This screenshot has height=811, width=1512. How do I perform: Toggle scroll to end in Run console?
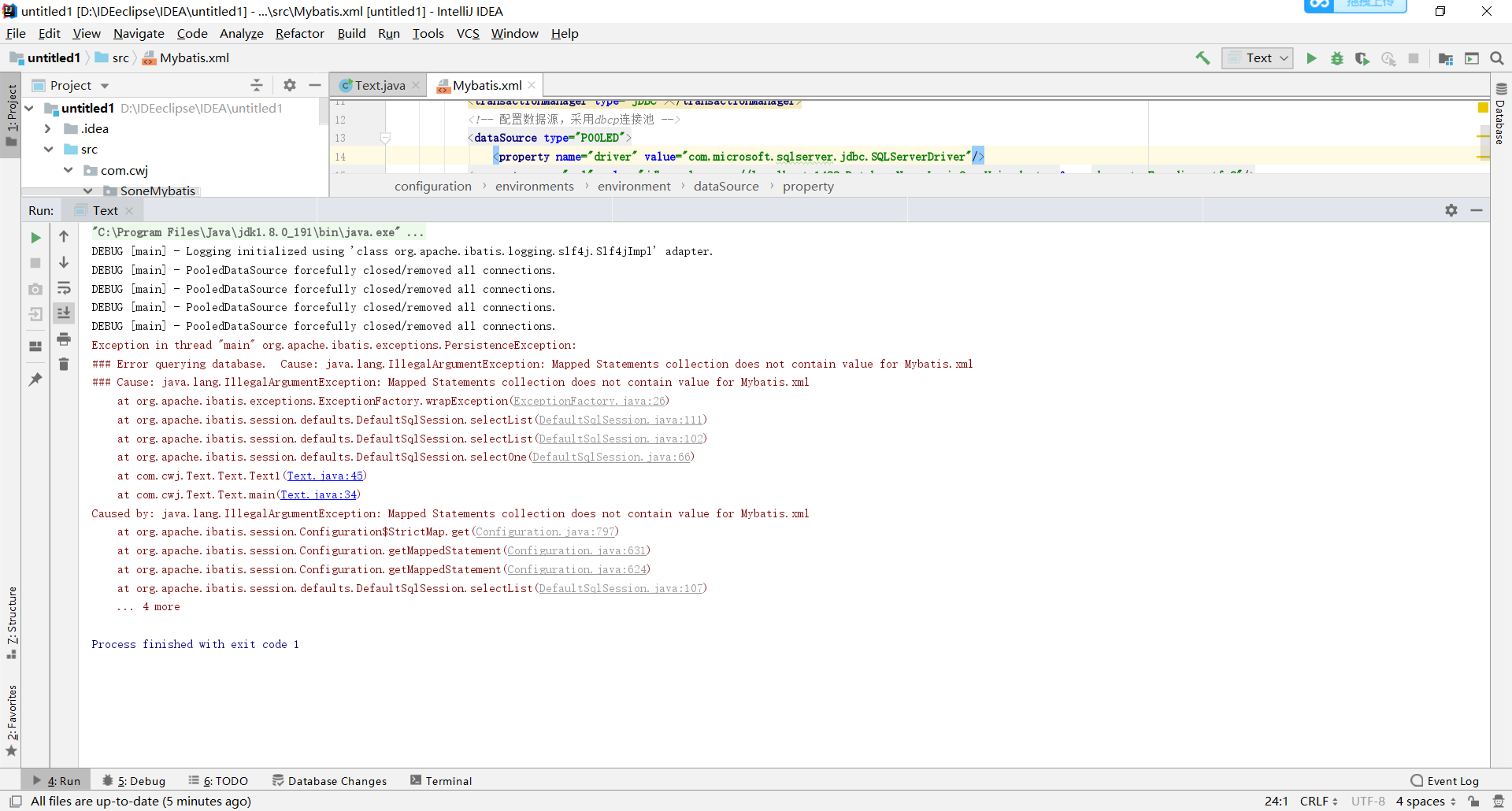[x=64, y=313]
